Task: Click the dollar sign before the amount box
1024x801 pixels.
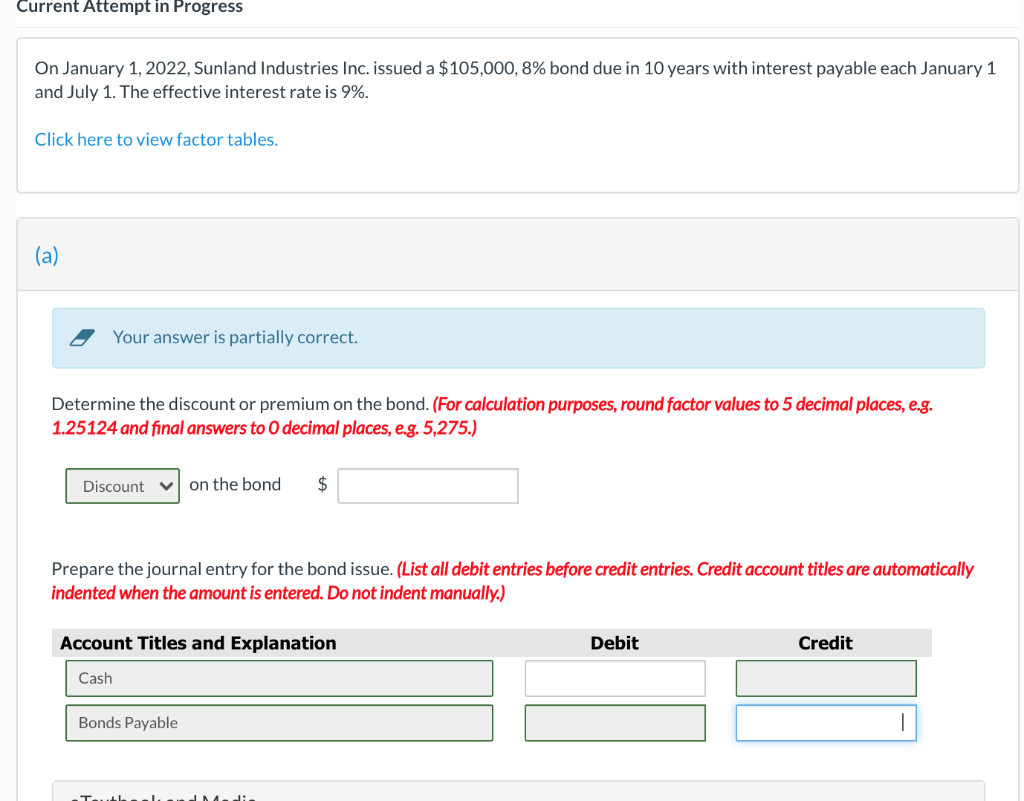Action: [321, 484]
